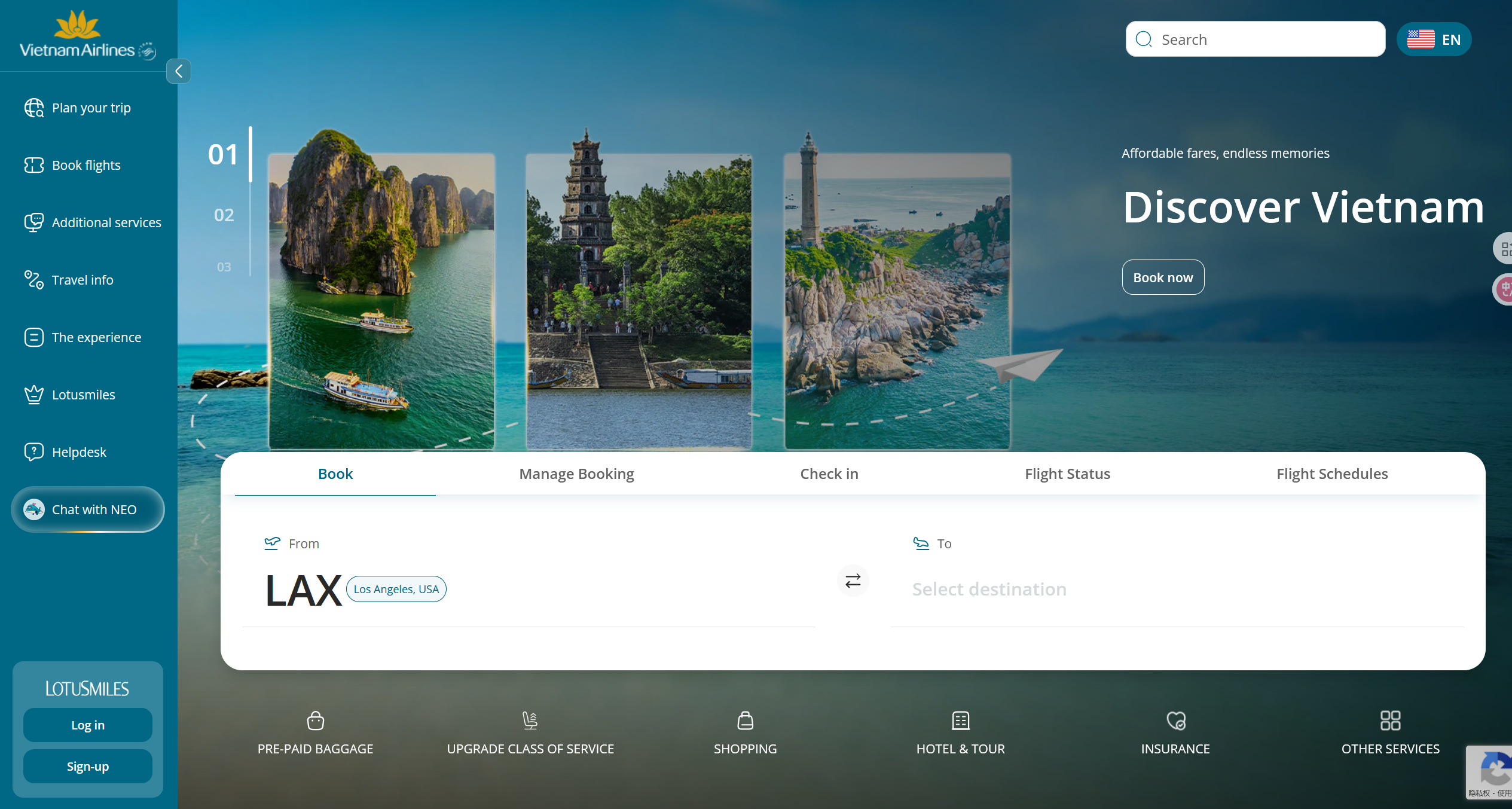
Task: Open Other Services grid icon
Action: pyautogui.click(x=1390, y=721)
